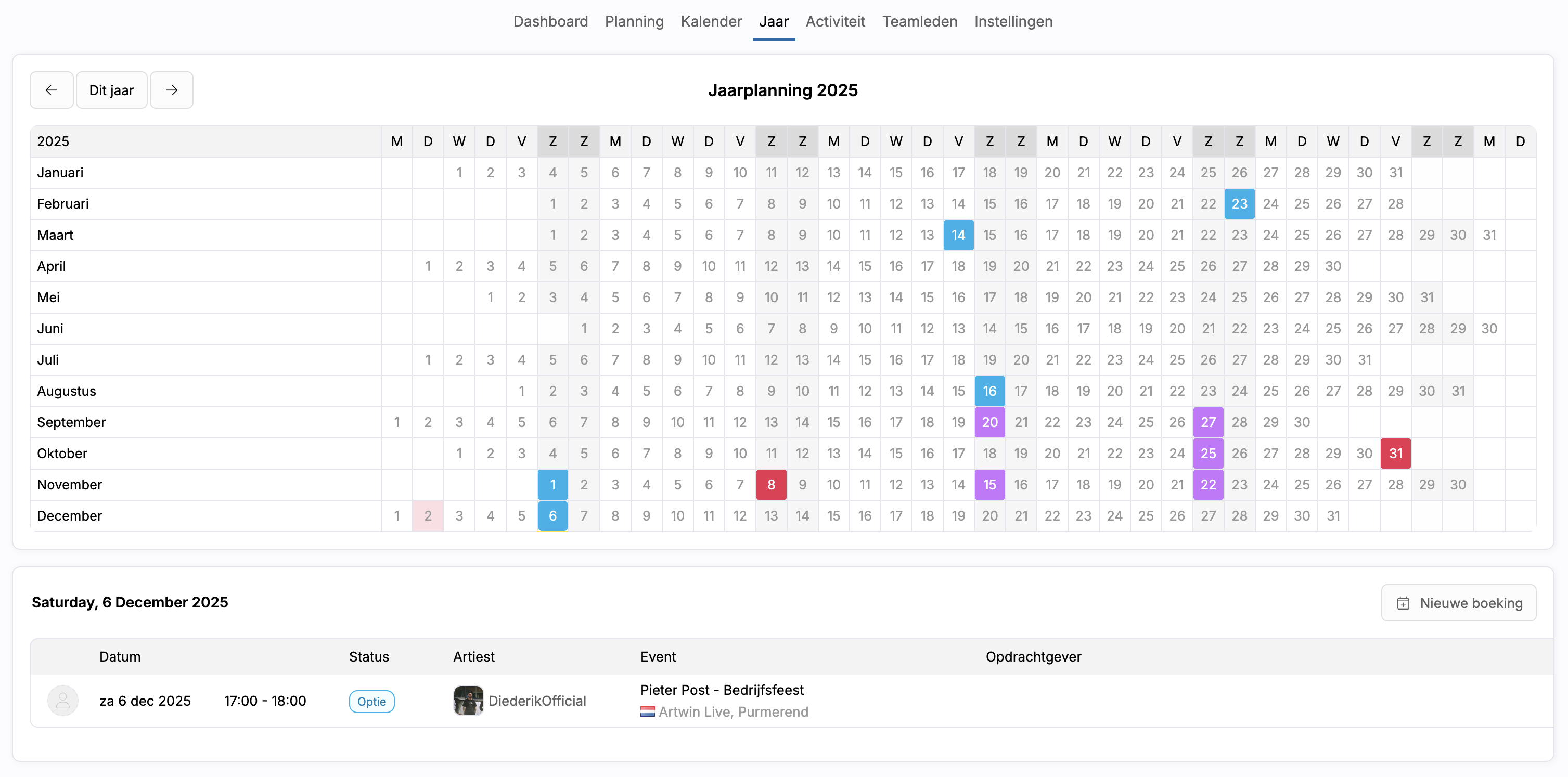Select the pink-highlighted 2 December day
Viewport: 1568px width, 777px height.
428,516
